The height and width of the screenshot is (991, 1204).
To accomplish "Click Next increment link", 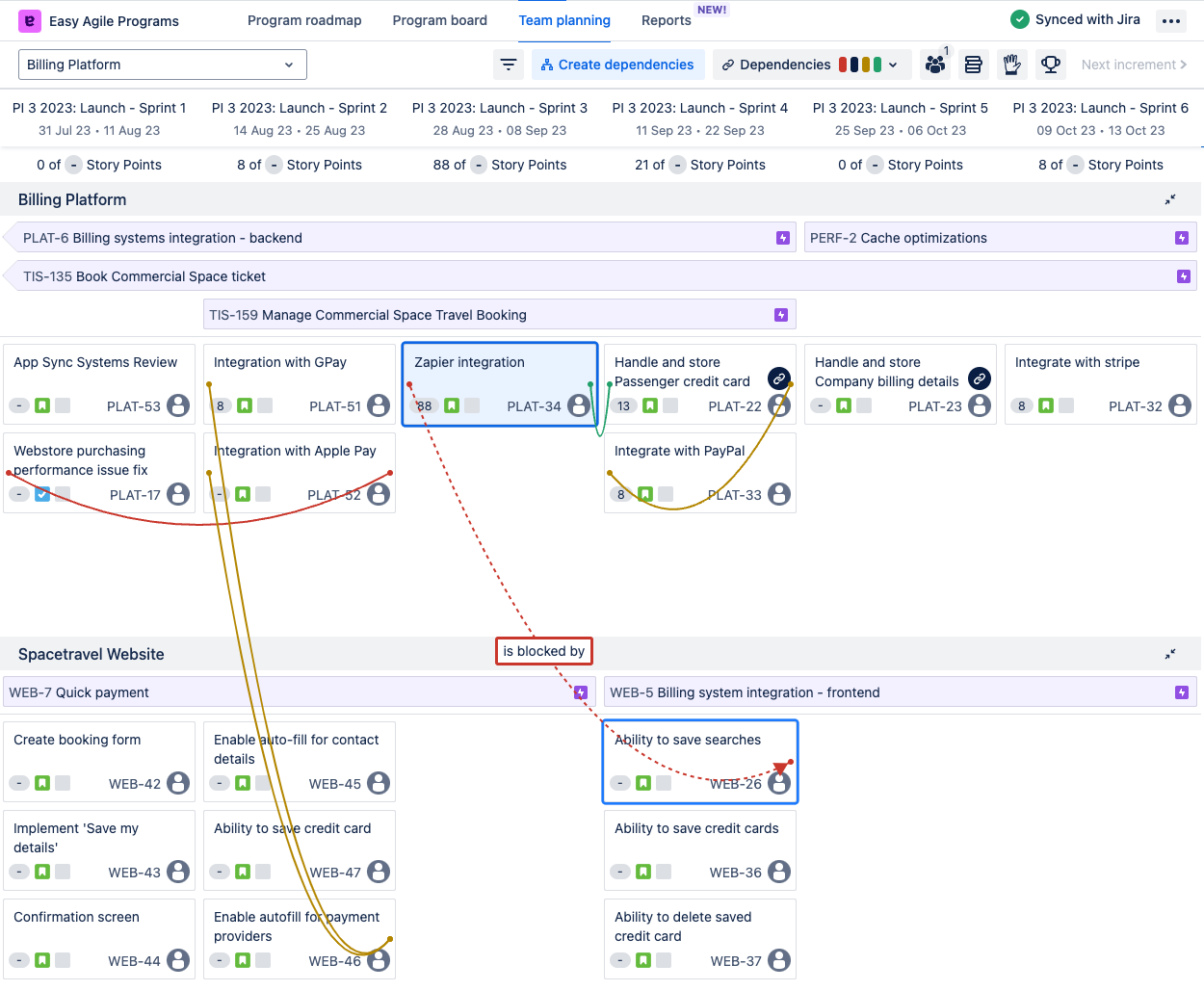I will 1133,65.
